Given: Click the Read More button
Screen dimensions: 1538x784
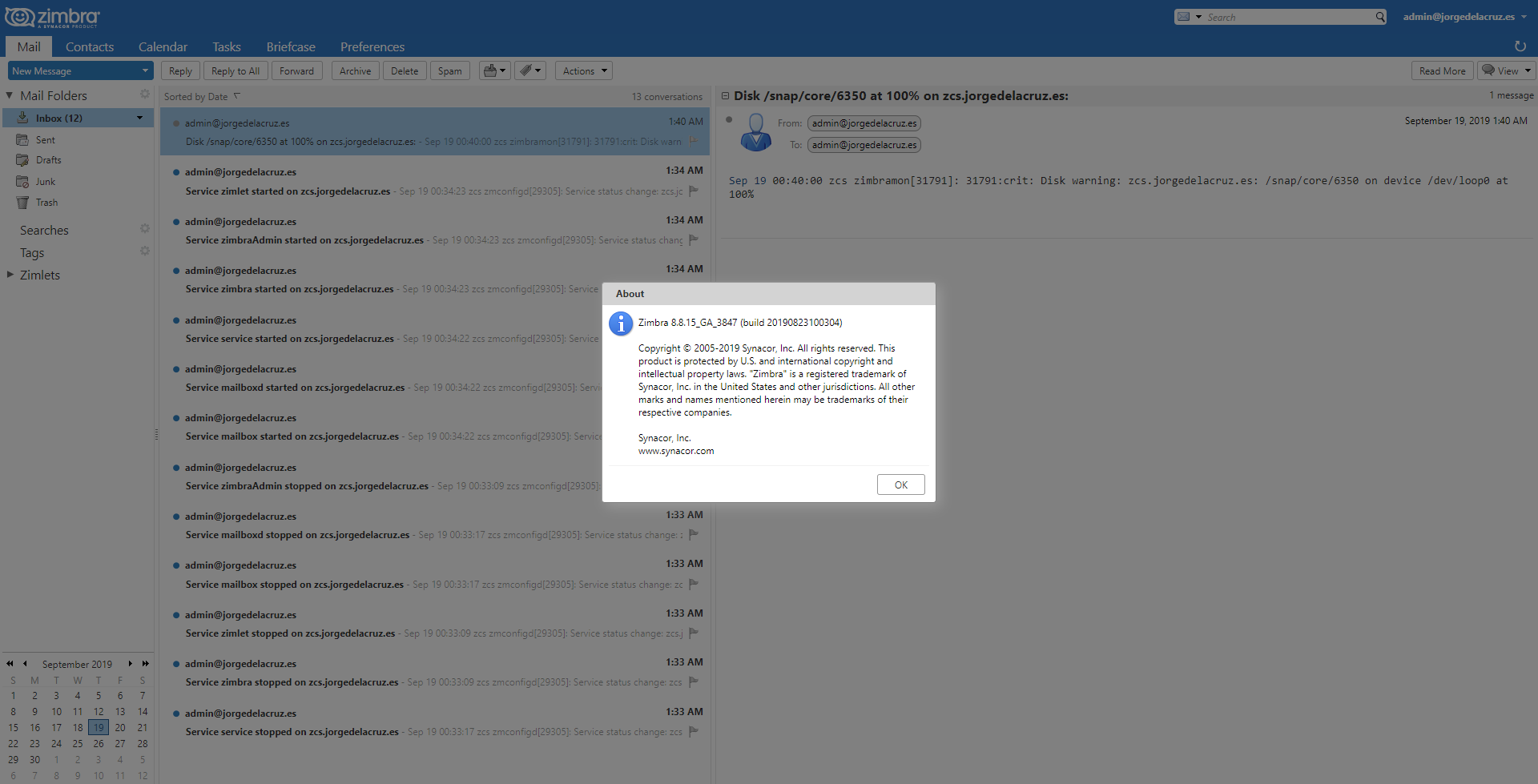Looking at the screenshot, I should (1442, 70).
